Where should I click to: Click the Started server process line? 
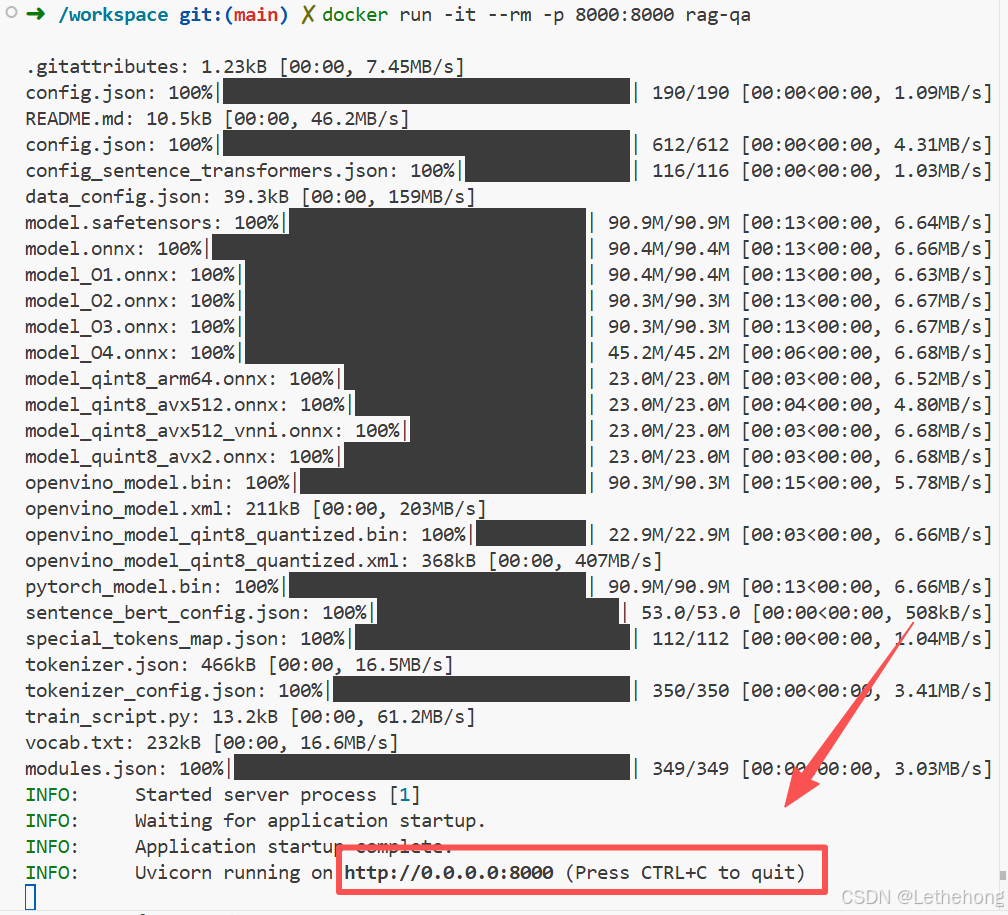click(x=278, y=795)
